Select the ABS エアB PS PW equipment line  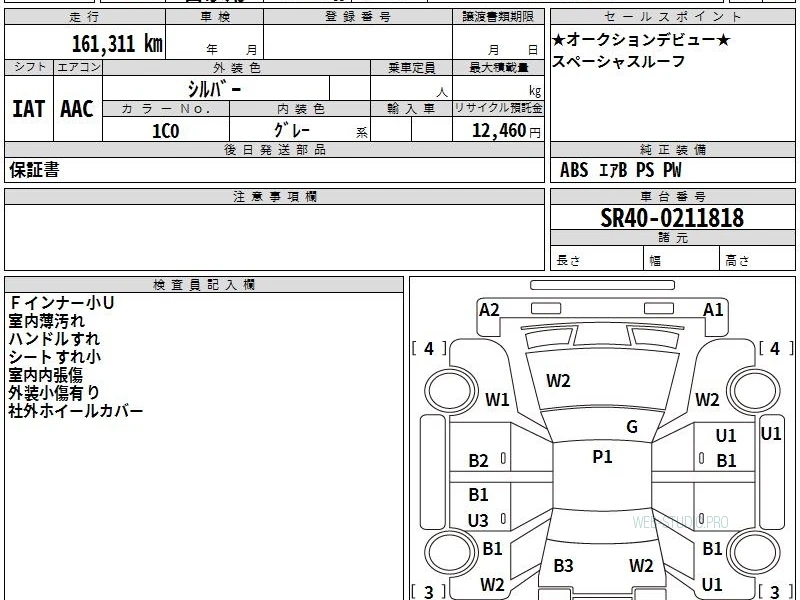pyautogui.click(x=620, y=170)
